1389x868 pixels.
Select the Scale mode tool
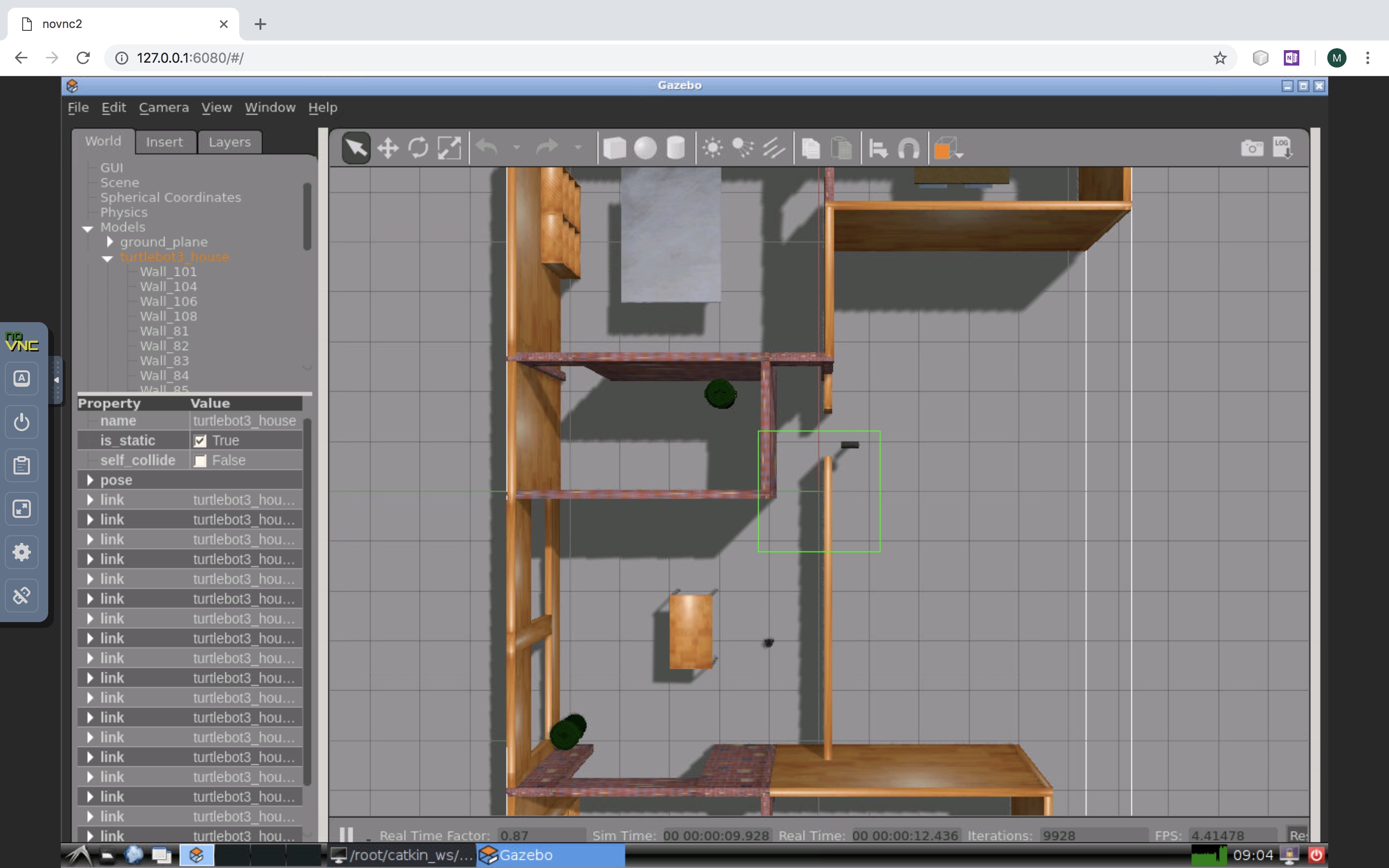(449, 148)
